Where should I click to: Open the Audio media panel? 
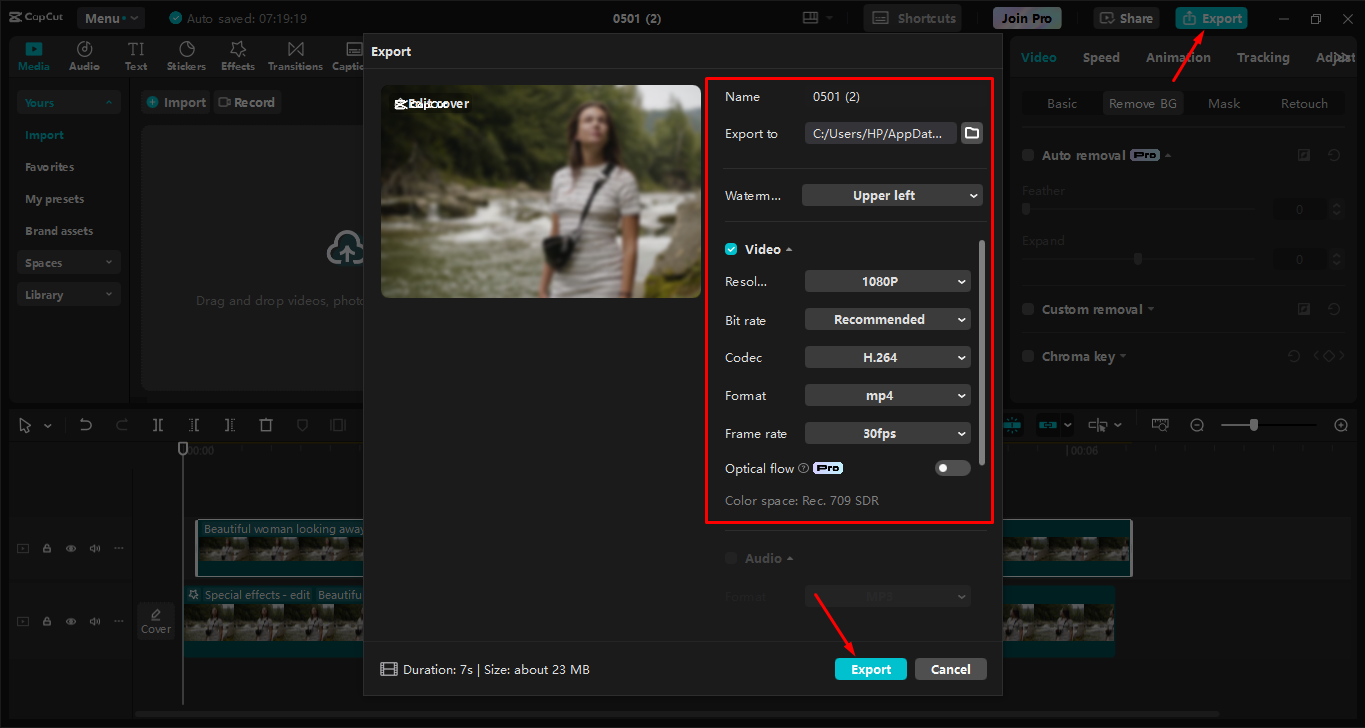(x=84, y=55)
